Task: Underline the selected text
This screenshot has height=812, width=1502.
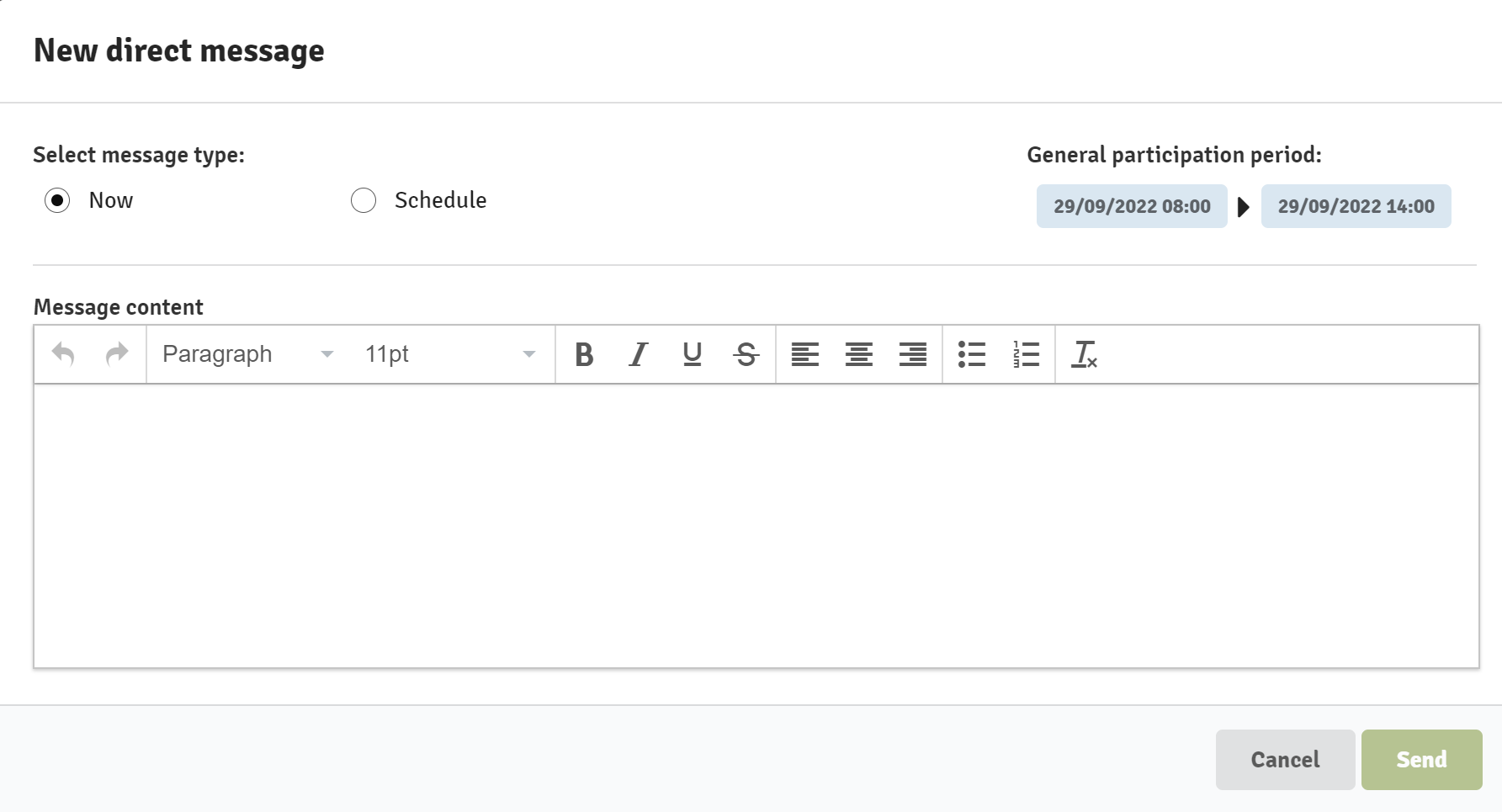Action: point(693,354)
